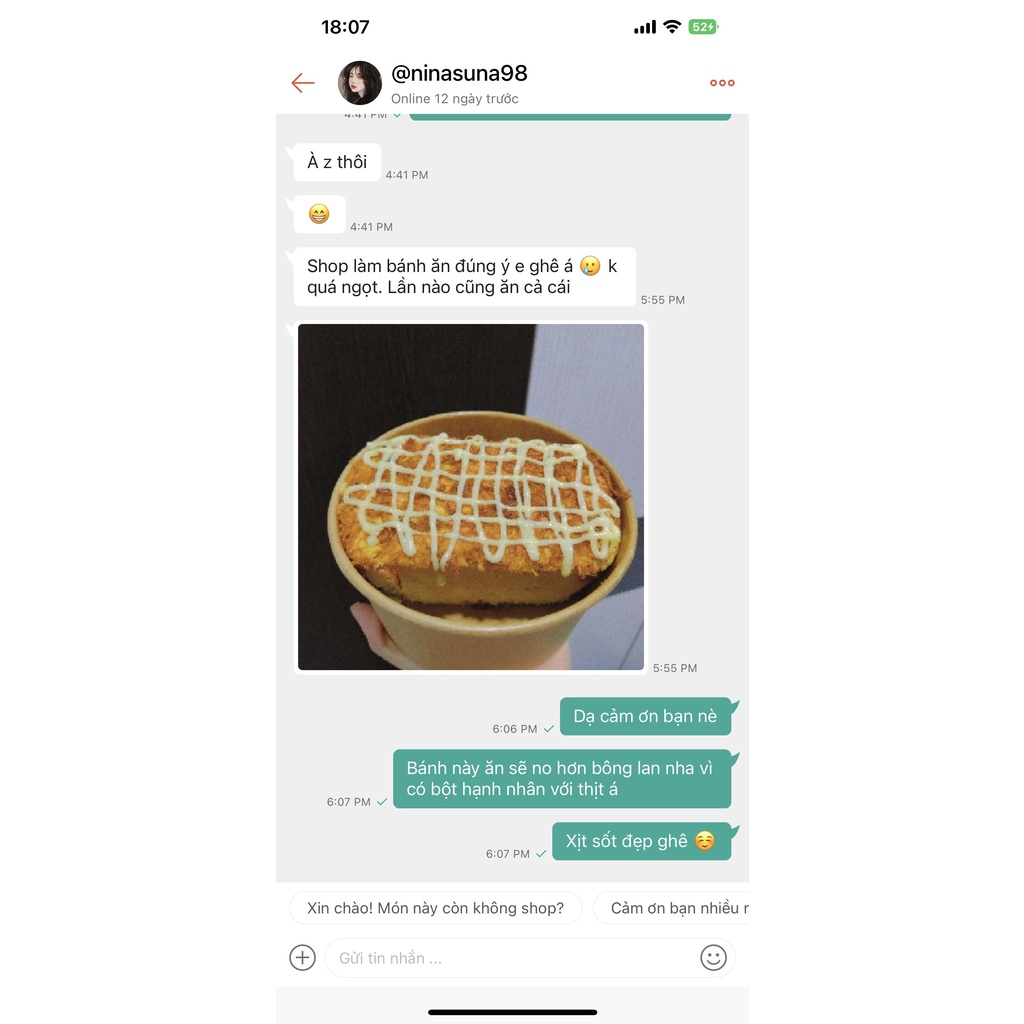Tap the 'À z thôi' message bubble
Screen dimensions: 1024x1024
[337, 162]
